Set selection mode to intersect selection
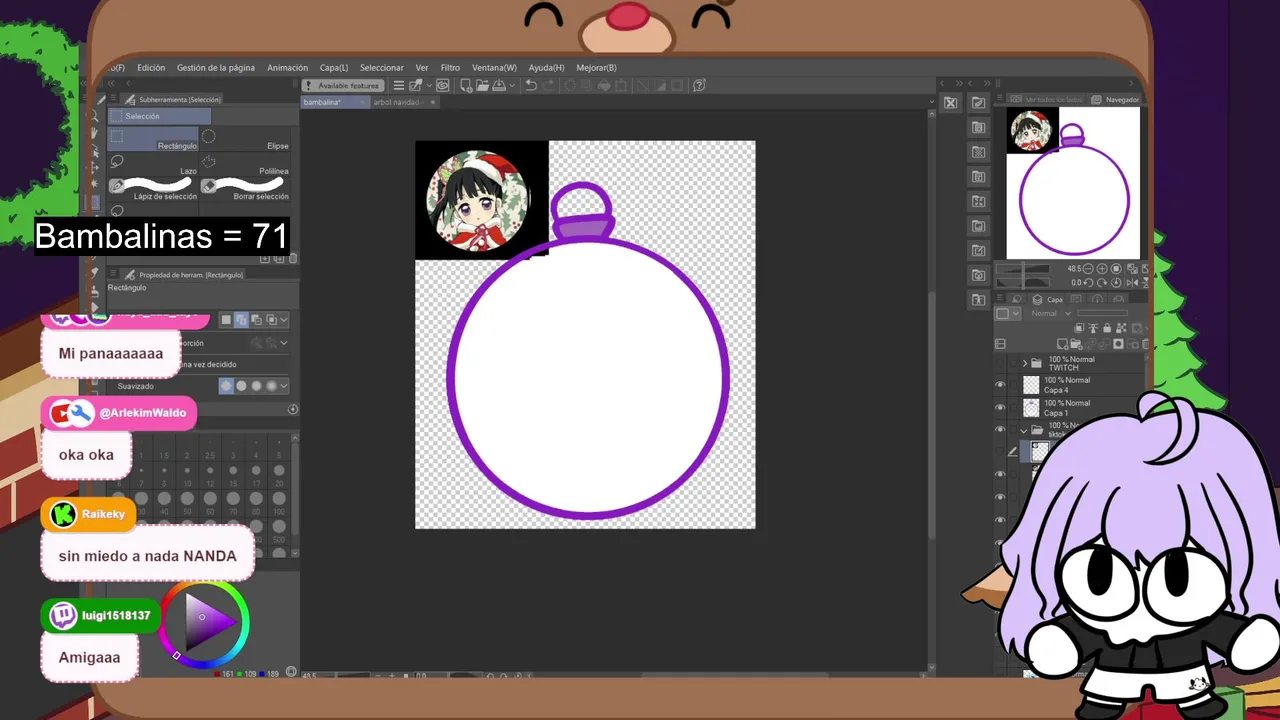The width and height of the screenshot is (1280, 720). 271,320
